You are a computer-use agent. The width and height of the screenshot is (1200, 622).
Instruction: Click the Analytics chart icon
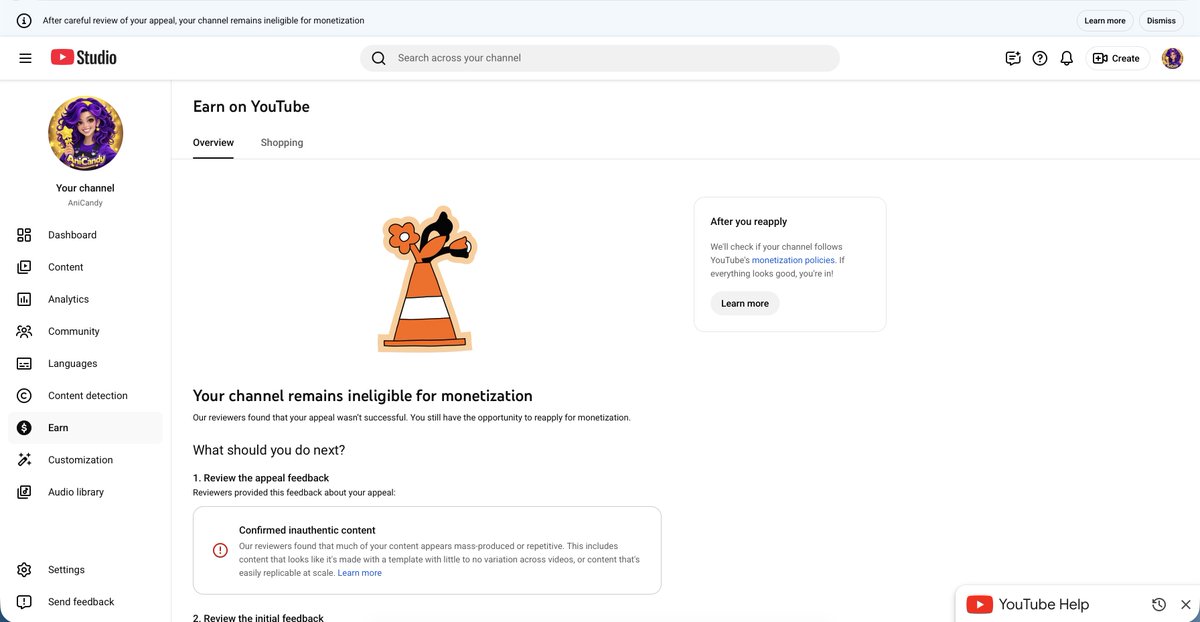pyautogui.click(x=24, y=299)
